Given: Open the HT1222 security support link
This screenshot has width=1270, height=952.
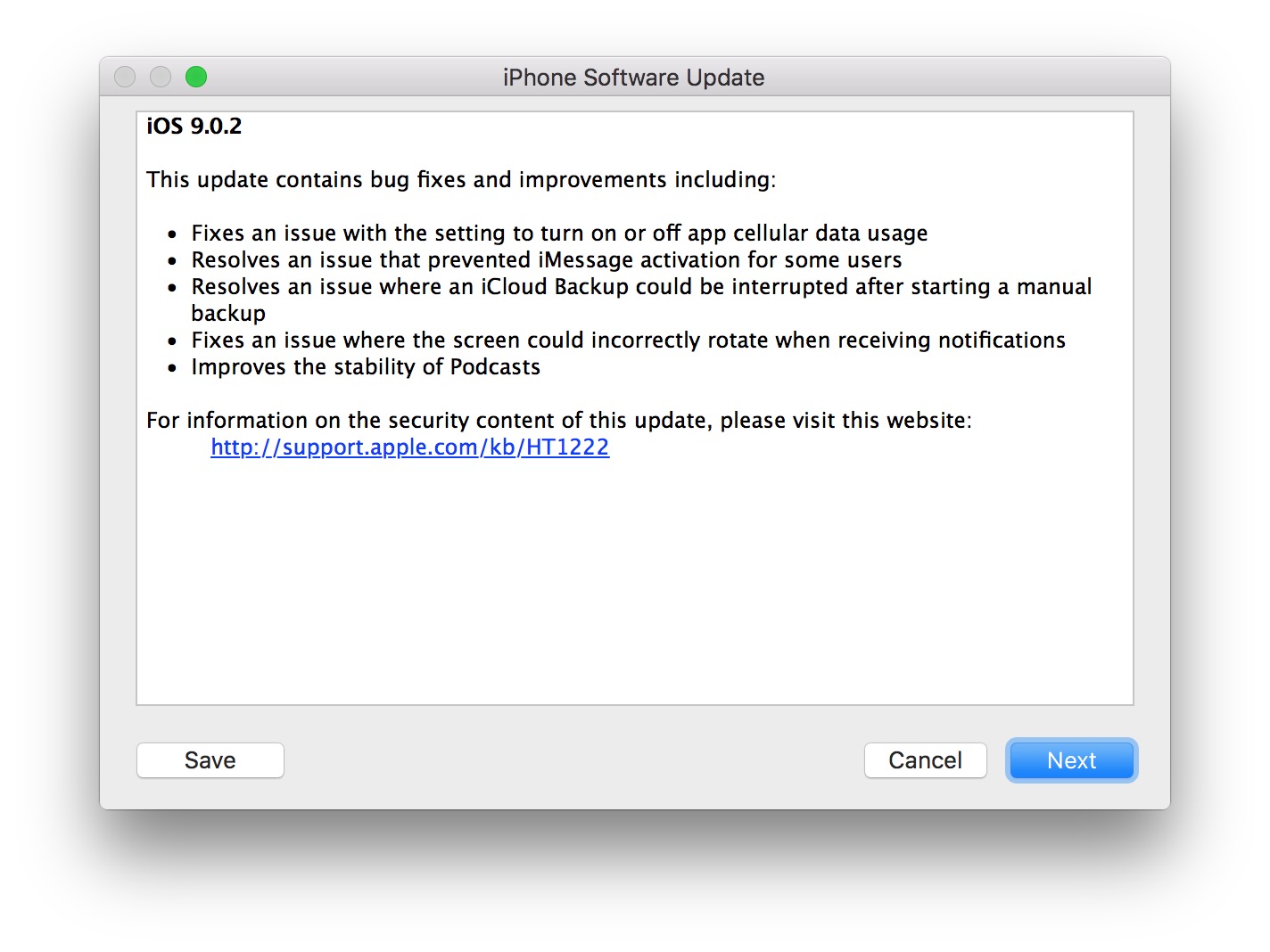Looking at the screenshot, I should (409, 447).
